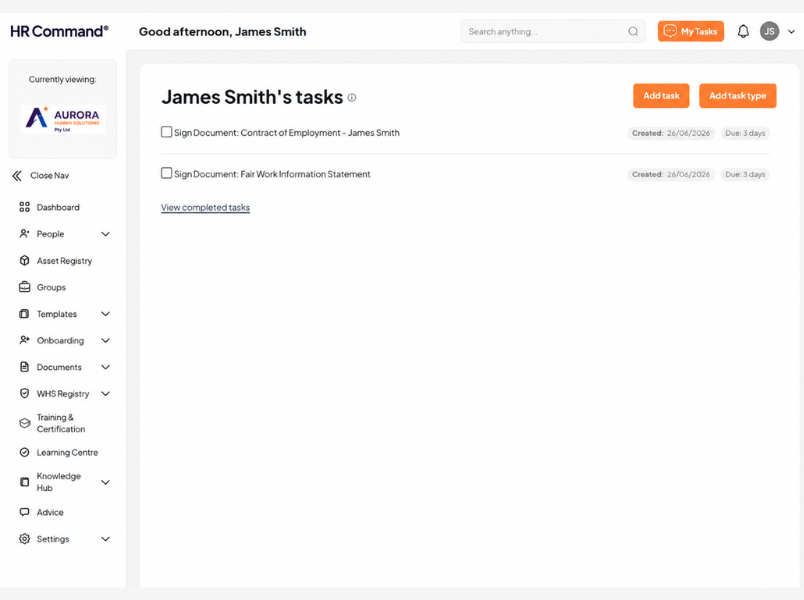
Task: Click the Onboarding person-plus icon
Action: tap(24, 340)
